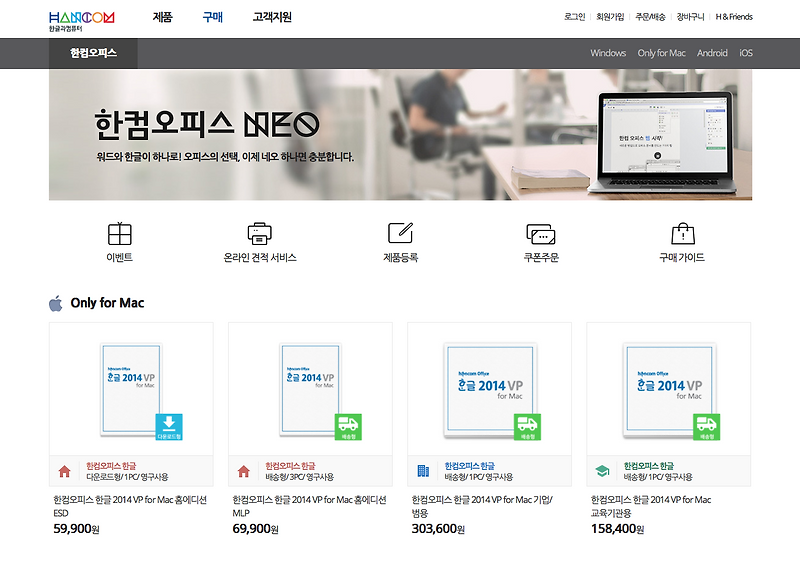Viewport: 800px width, 569px height.
Task: Click the Only for Mac heading
Action: 107,303
